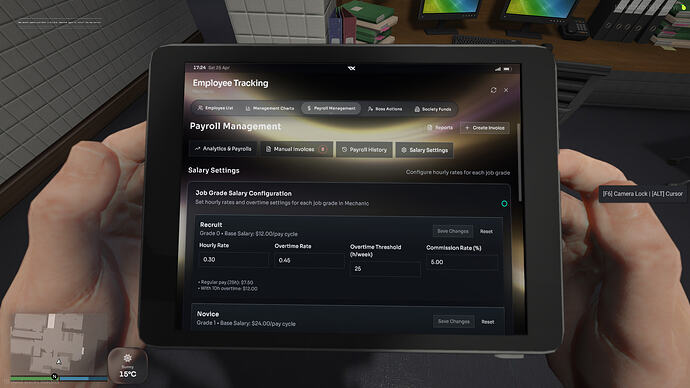Screen dimensions: 690x388
Task: Click the 15°C temperature reading
Action: point(128,374)
